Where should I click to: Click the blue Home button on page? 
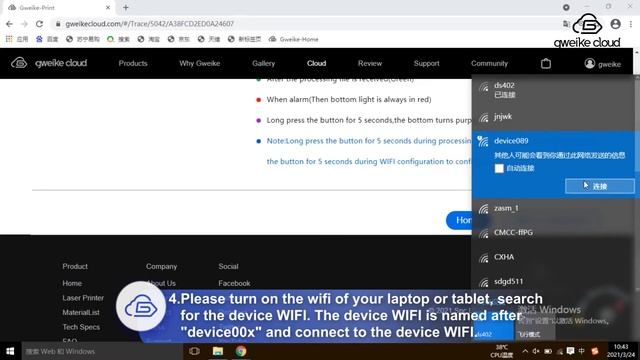(459, 220)
